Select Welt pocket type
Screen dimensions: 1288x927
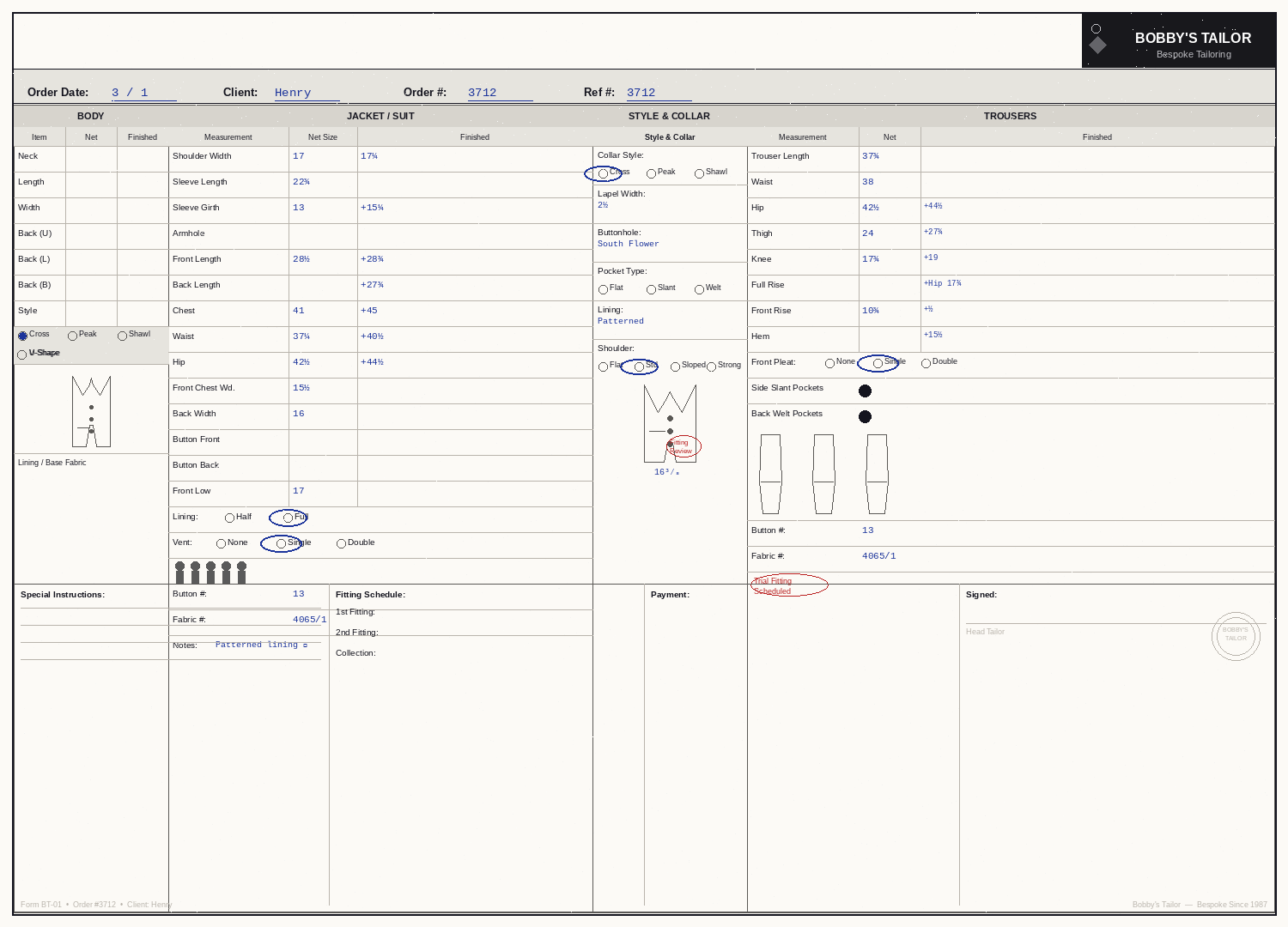[x=699, y=289]
